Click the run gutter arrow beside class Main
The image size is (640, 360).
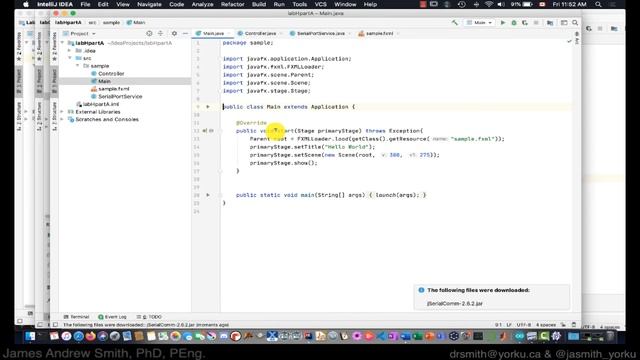[x=208, y=107]
